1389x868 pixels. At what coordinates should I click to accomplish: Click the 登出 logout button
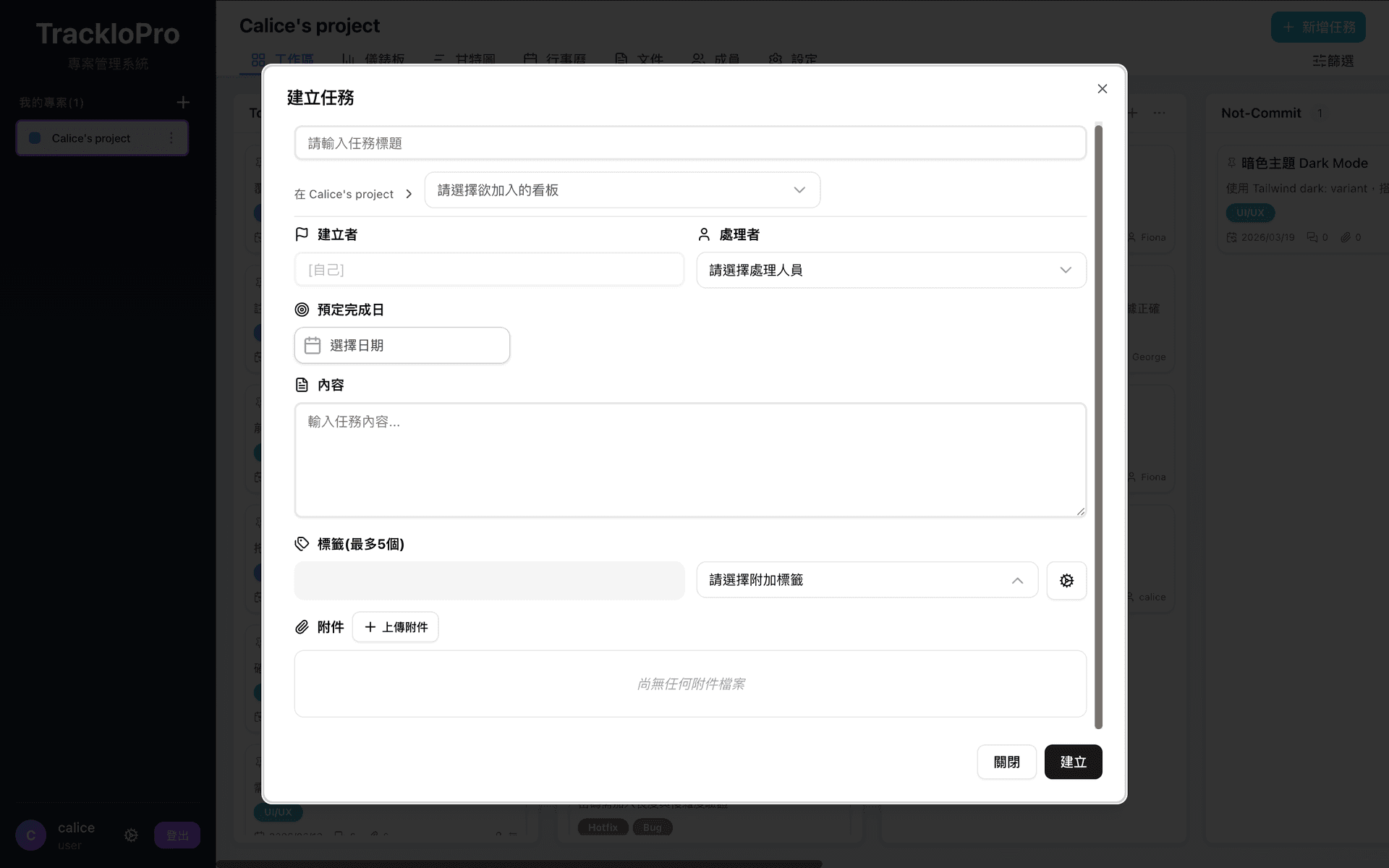tap(177, 835)
